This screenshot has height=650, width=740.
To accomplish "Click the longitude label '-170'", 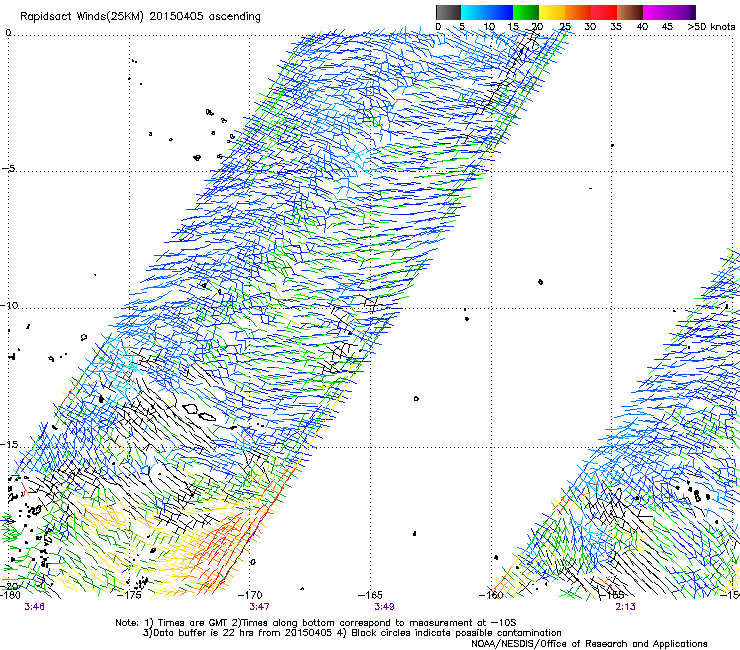I will pos(250,595).
